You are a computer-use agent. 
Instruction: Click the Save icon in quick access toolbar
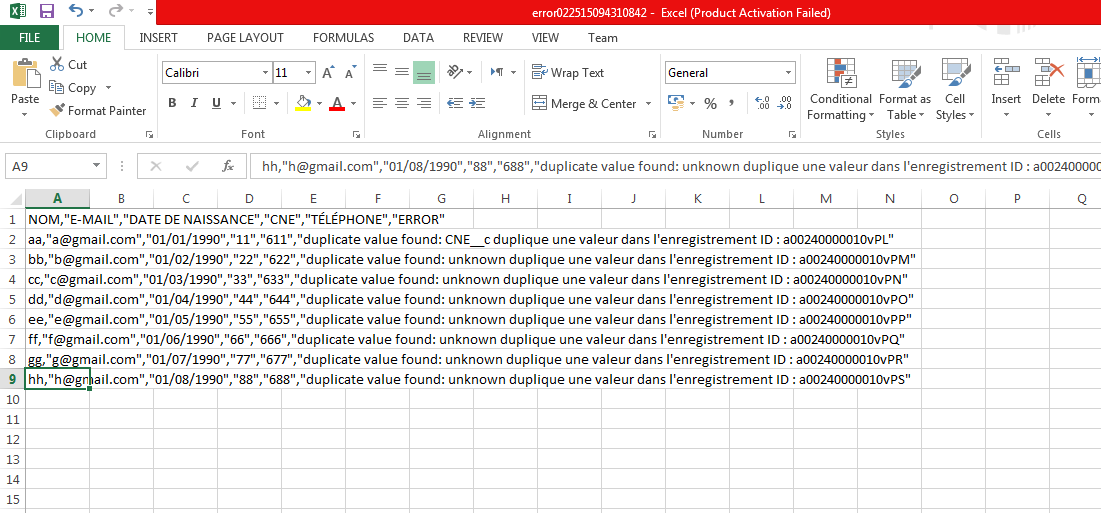coord(46,12)
